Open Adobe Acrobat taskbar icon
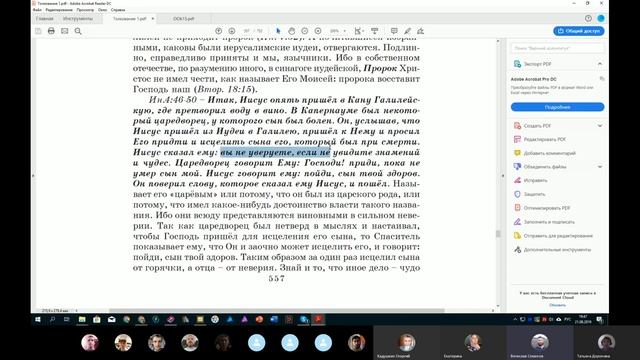 318,320
